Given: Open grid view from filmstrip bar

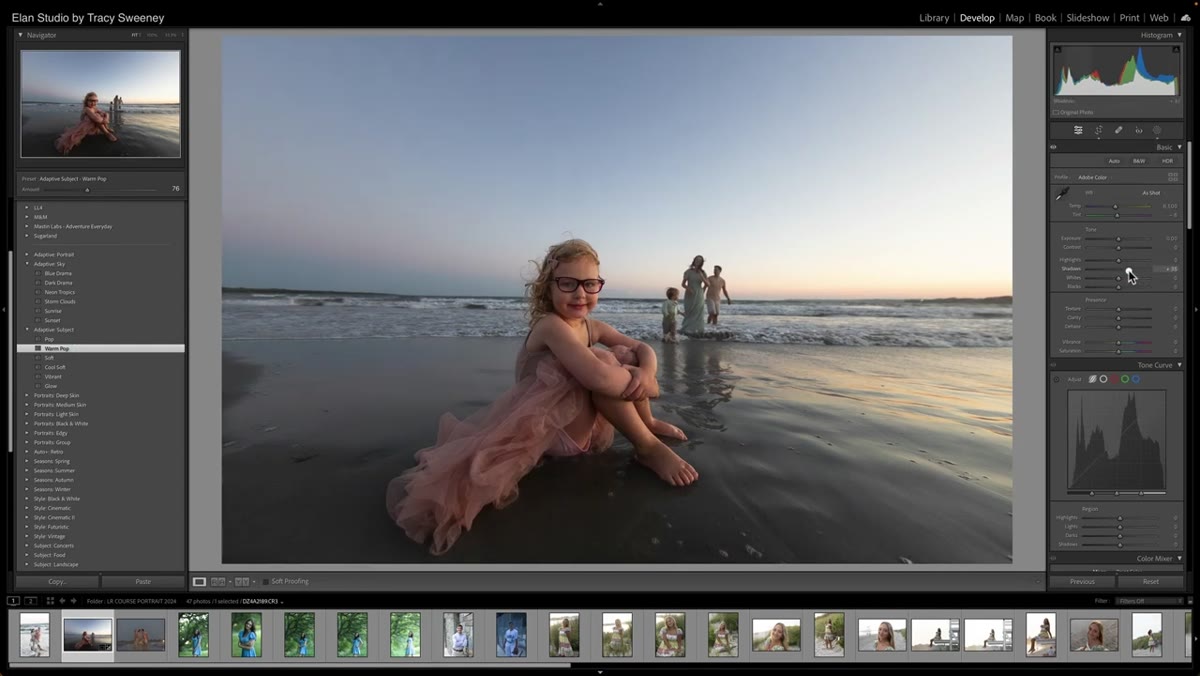Looking at the screenshot, I should tap(50, 601).
